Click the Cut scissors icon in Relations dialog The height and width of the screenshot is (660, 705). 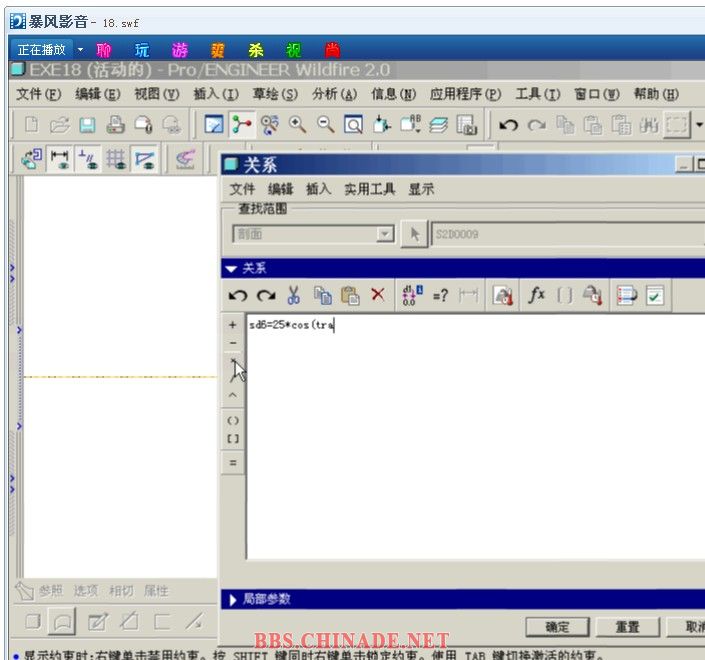tap(294, 296)
